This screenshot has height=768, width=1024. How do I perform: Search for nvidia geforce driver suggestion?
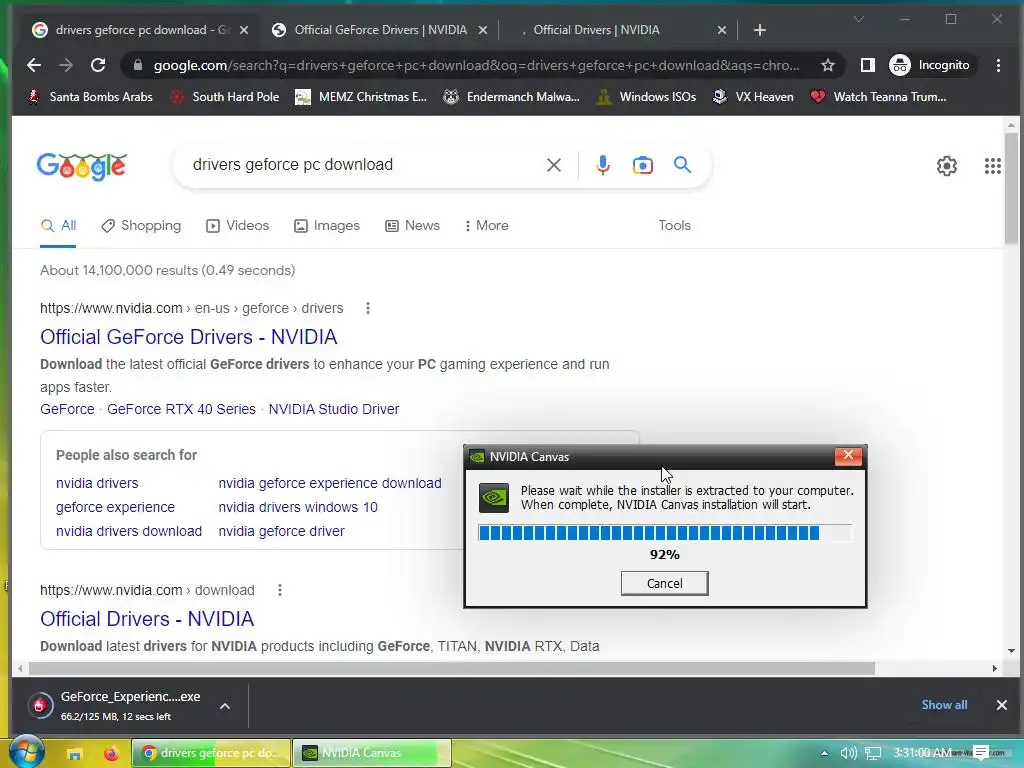281,532
